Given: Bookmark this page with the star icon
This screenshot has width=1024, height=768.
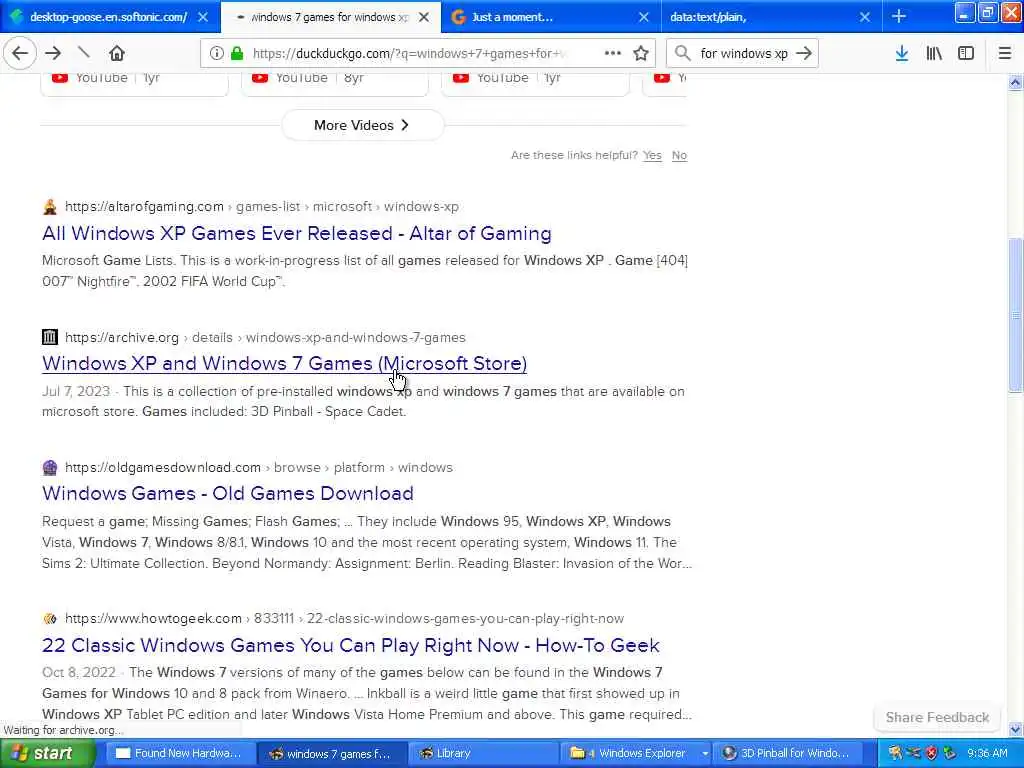Looking at the screenshot, I should coord(641,54).
